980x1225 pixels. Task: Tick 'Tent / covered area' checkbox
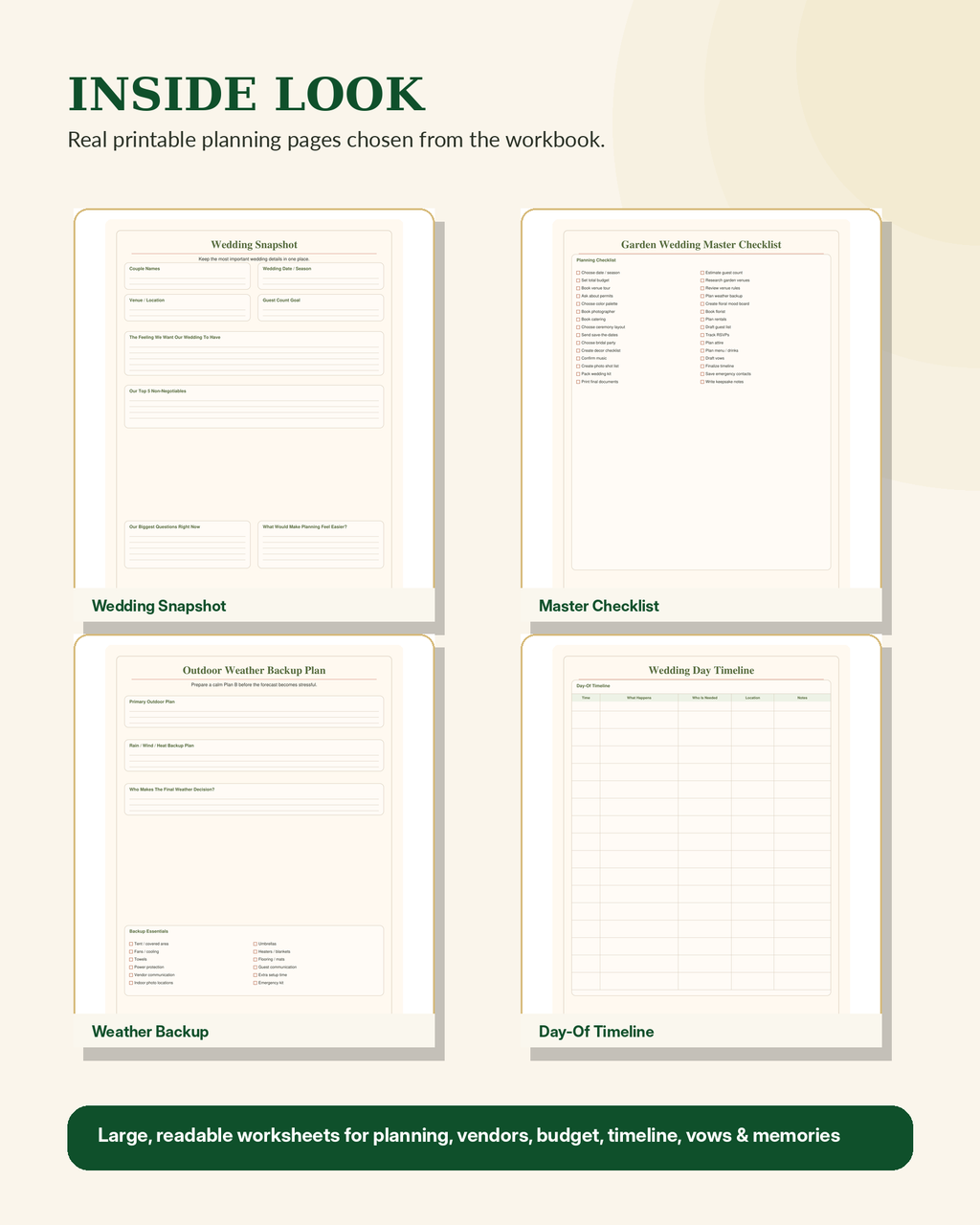click(x=131, y=944)
